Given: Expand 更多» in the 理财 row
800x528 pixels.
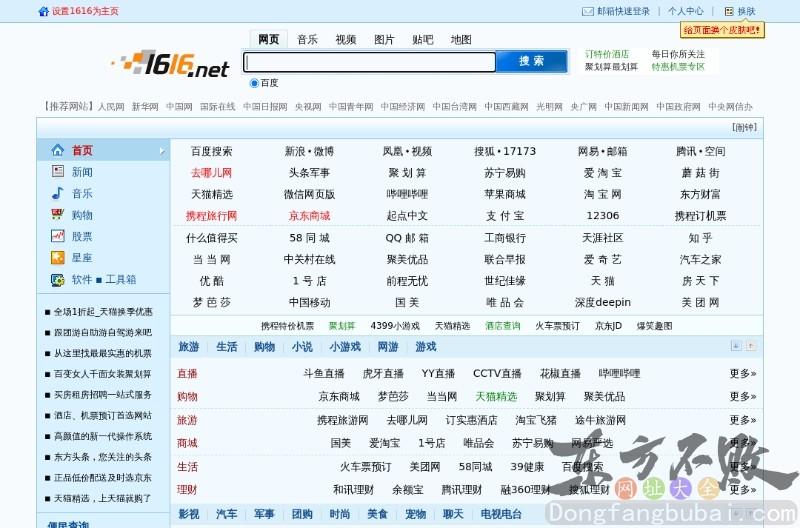Looking at the screenshot, I should [x=743, y=490].
